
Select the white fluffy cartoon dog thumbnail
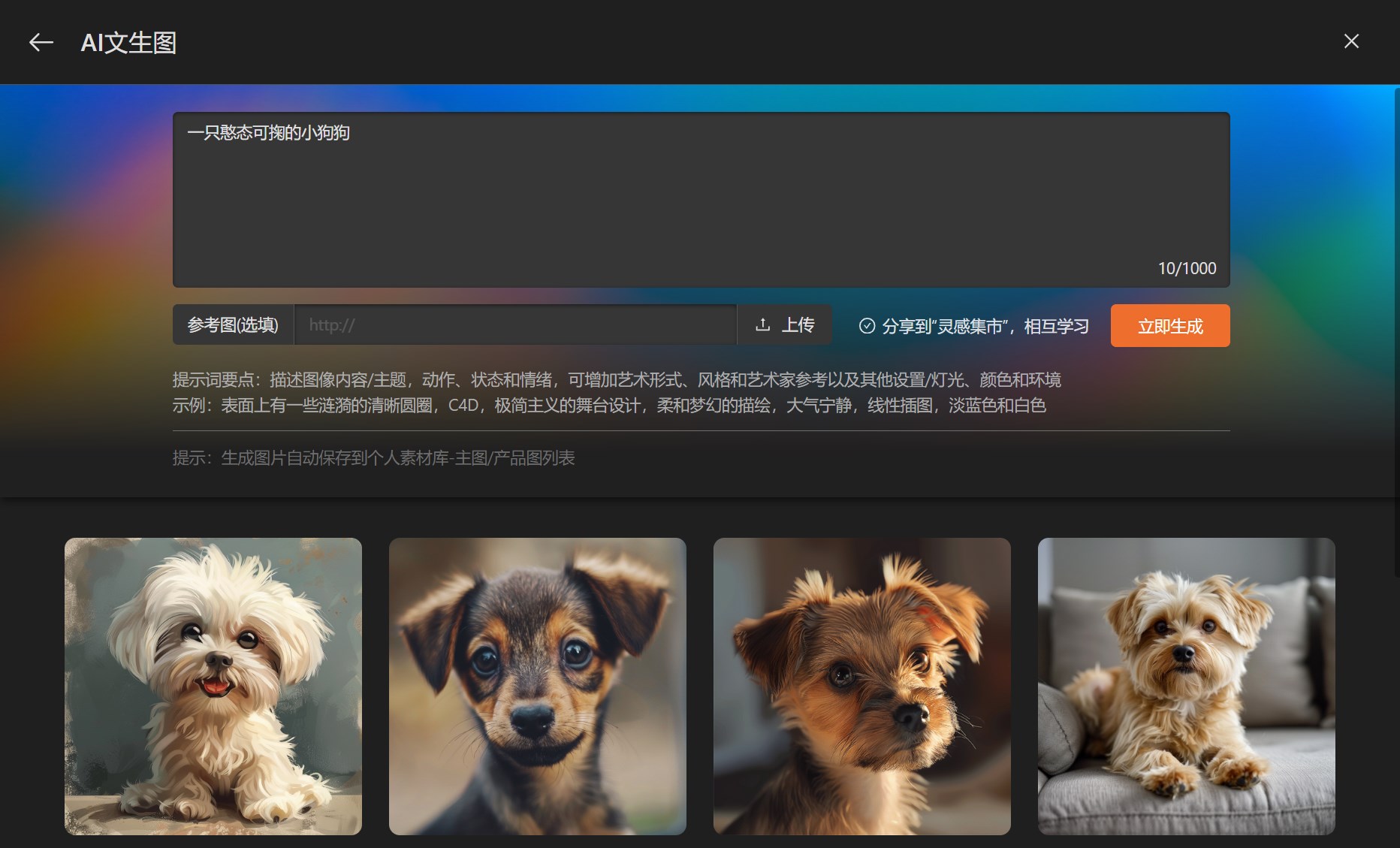coord(213,687)
